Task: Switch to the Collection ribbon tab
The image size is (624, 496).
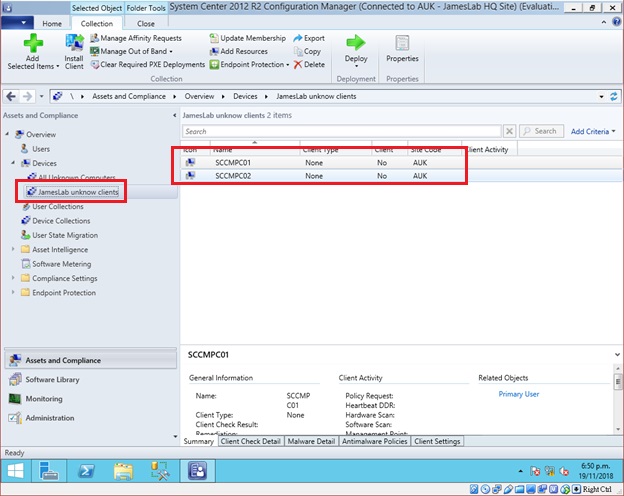Action: (x=97, y=23)
